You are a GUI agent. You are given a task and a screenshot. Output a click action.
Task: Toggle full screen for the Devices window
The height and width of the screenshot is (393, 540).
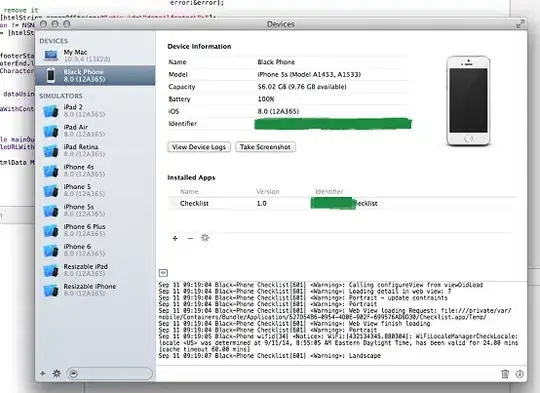coord(520,24)
